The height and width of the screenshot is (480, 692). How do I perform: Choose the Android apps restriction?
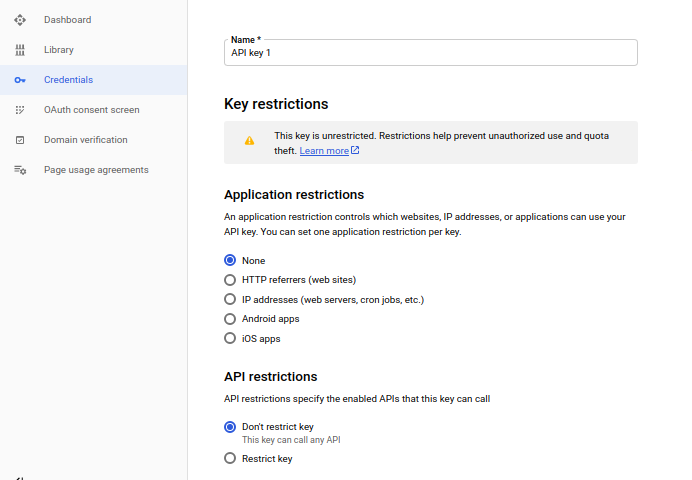(230, 319)
